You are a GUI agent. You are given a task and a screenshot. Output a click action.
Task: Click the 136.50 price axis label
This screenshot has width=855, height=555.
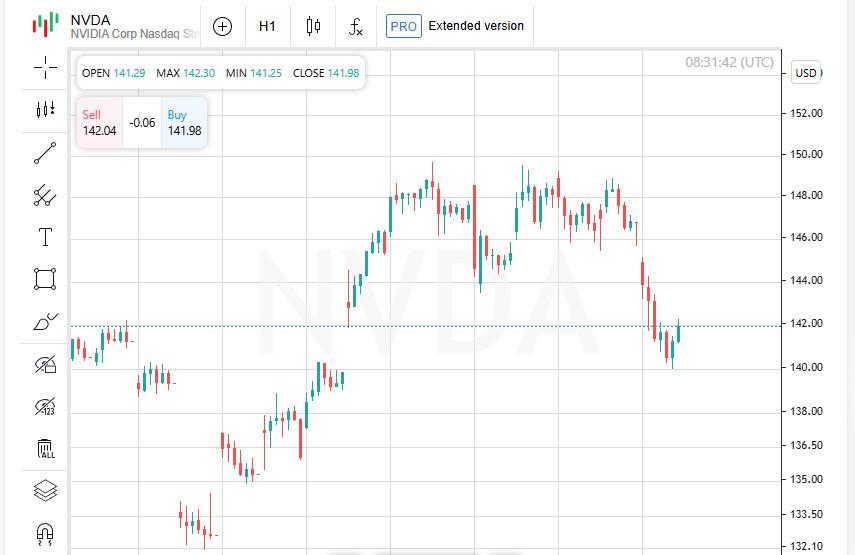coord(806,445)
